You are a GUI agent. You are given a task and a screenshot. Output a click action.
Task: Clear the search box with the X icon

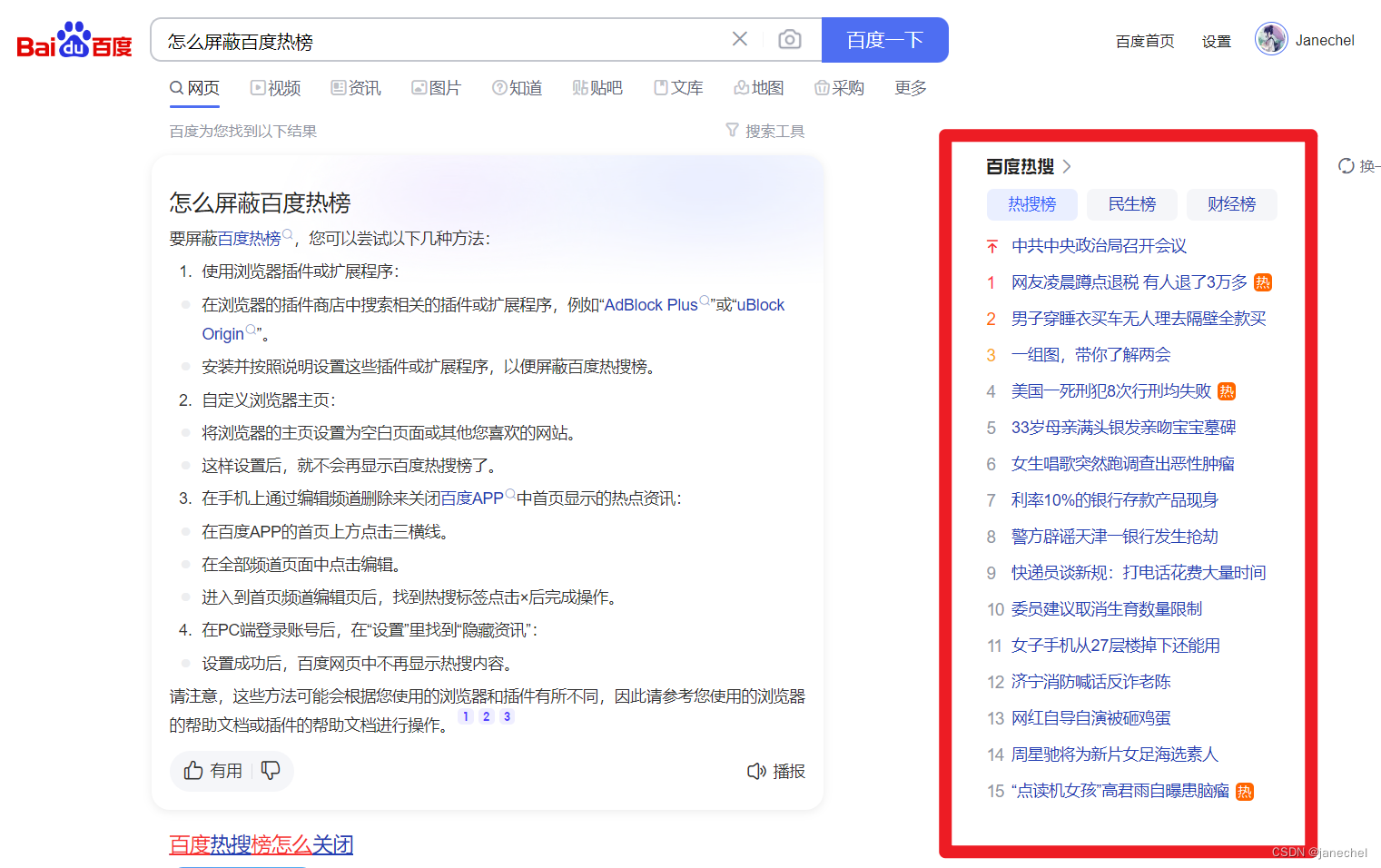(x=740, y=38)
